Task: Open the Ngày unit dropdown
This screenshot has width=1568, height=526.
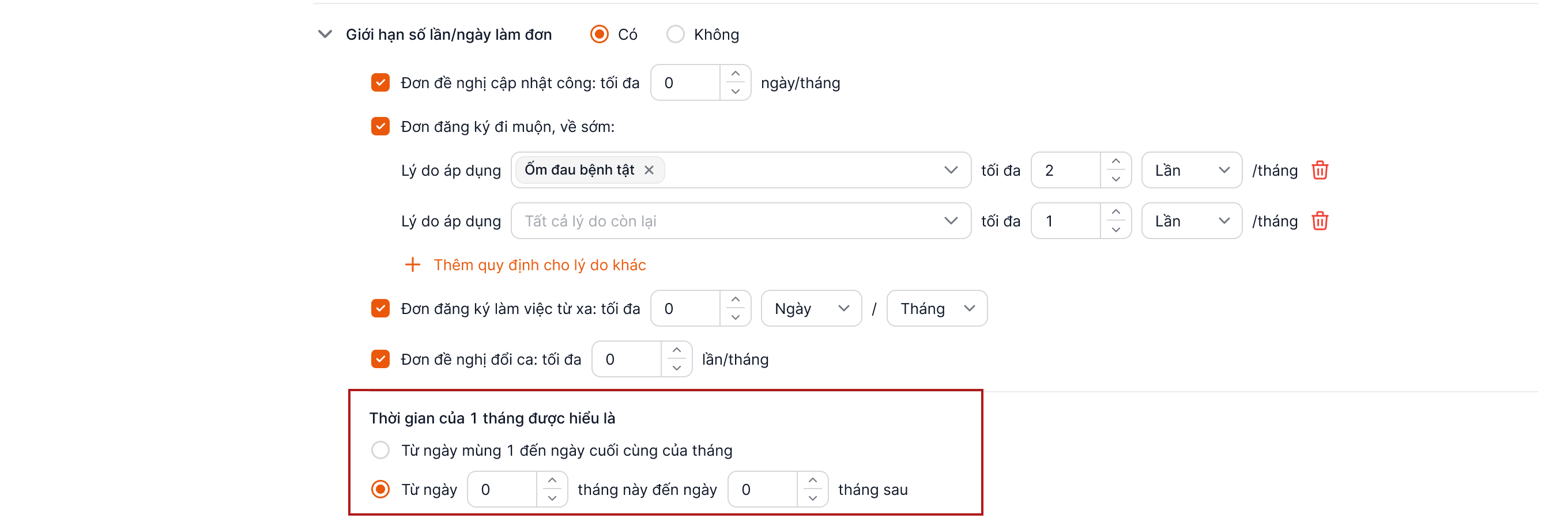Action: tap(811, 309)
